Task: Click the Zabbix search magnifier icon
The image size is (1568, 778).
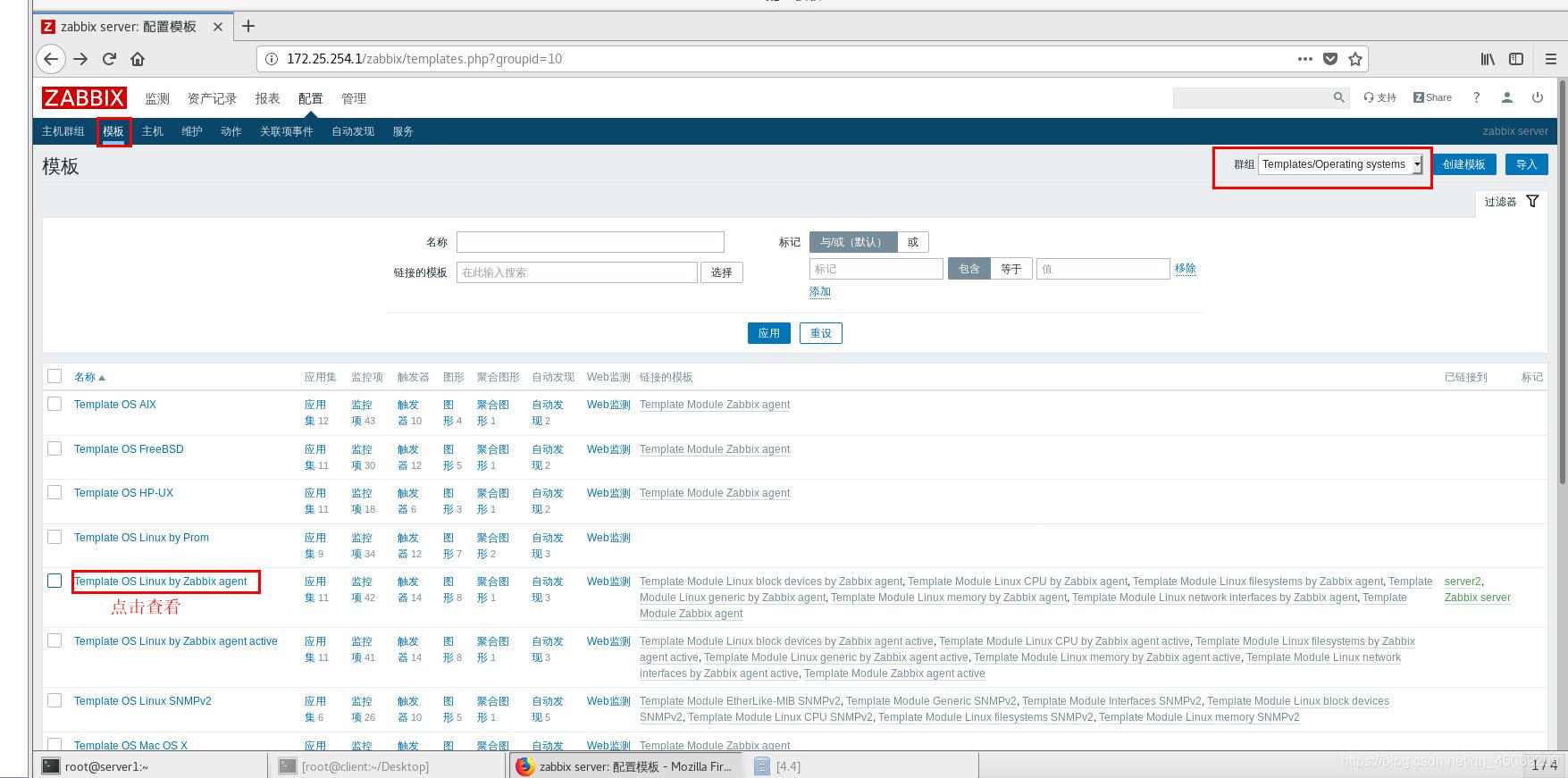Action: click(x=1338, y=97)
